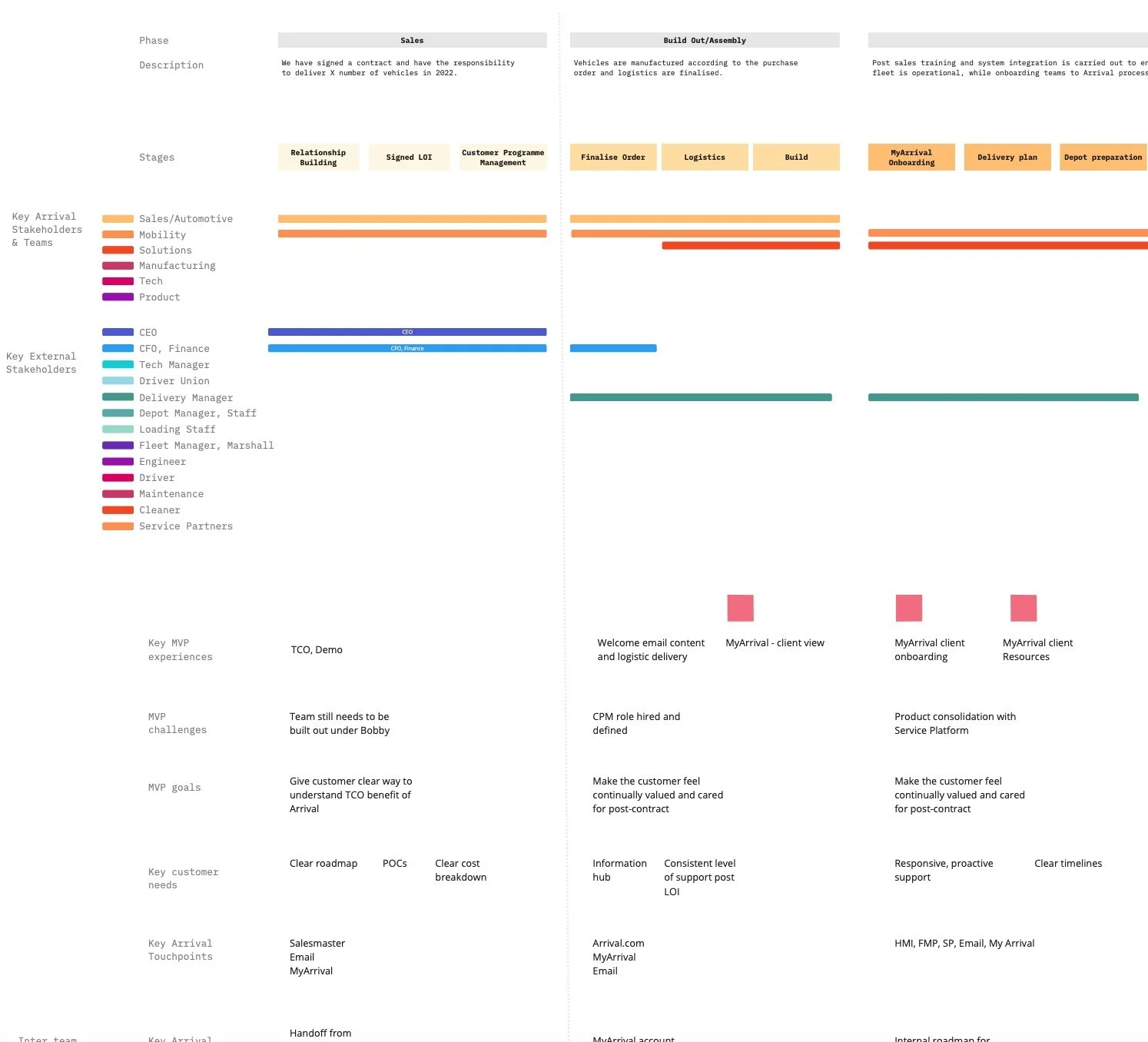Click the Product legend color swatch
1148x1042 pixels.
(x=118, y=297)
